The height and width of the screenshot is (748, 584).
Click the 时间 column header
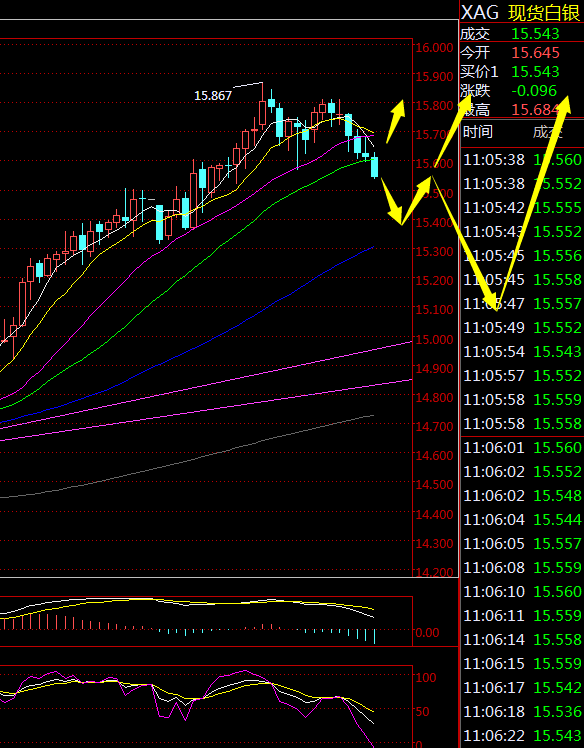[x=478, y=132]
